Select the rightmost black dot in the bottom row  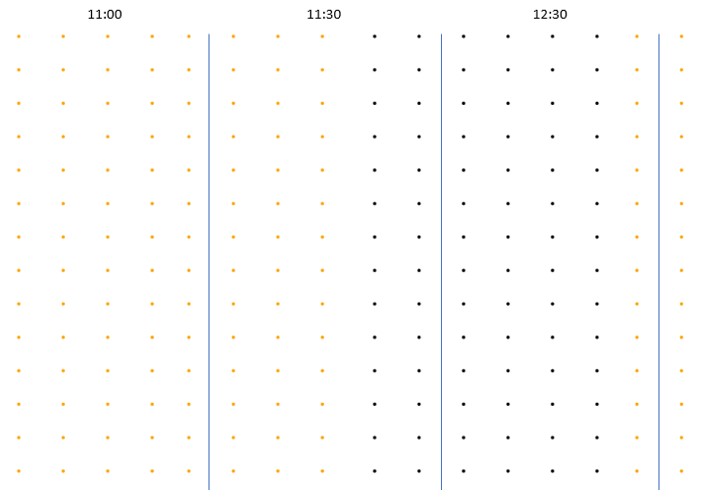click(597, 471)
